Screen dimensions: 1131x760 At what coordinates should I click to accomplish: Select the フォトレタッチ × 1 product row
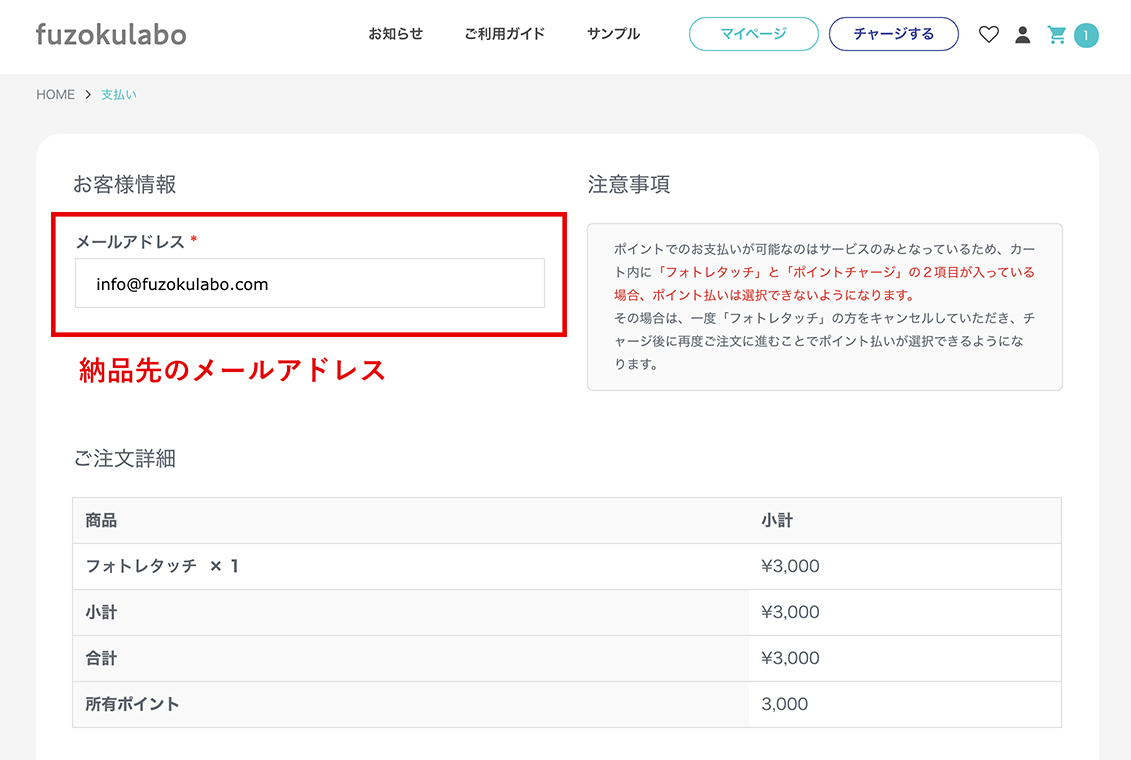[162, 566]
